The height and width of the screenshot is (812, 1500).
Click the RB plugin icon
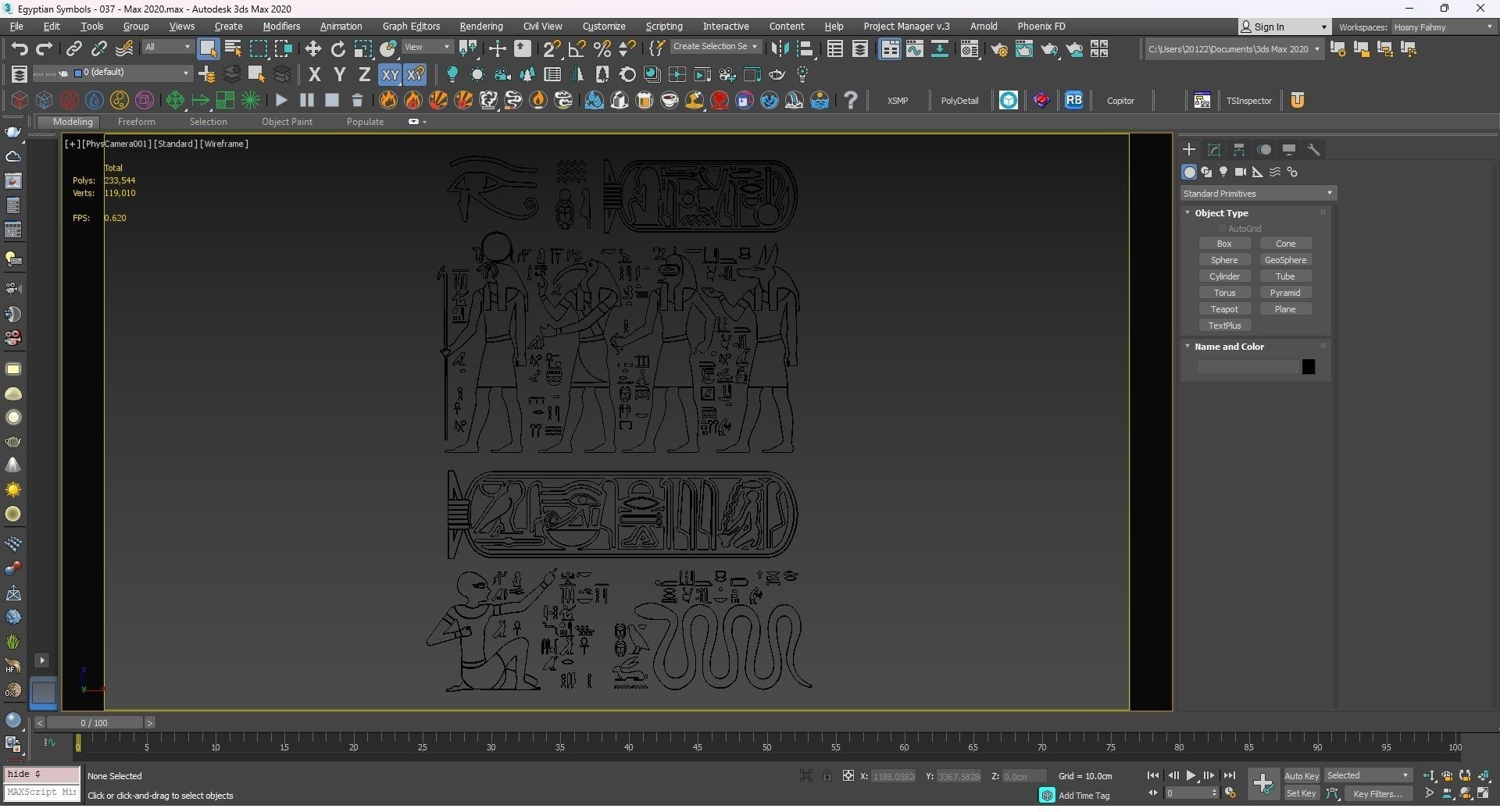coord(1073,100)
